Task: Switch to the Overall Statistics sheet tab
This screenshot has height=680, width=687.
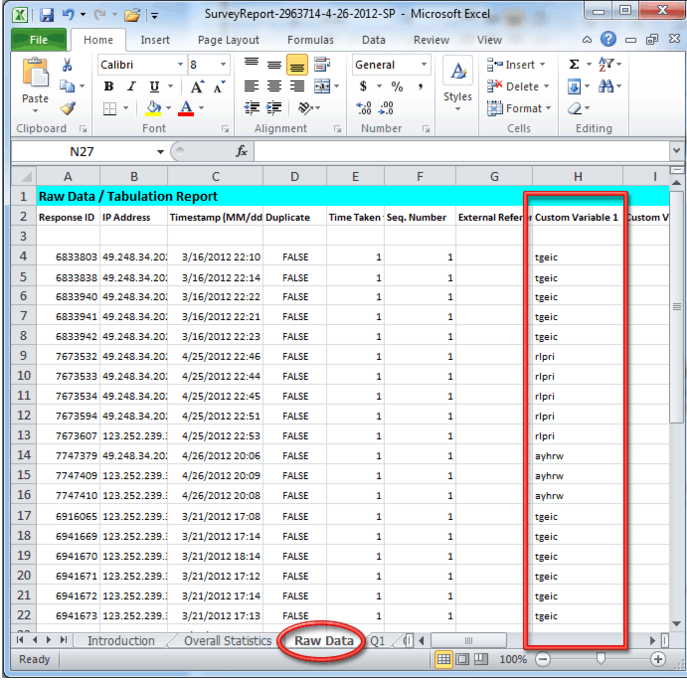Action: tap(226, 640)
